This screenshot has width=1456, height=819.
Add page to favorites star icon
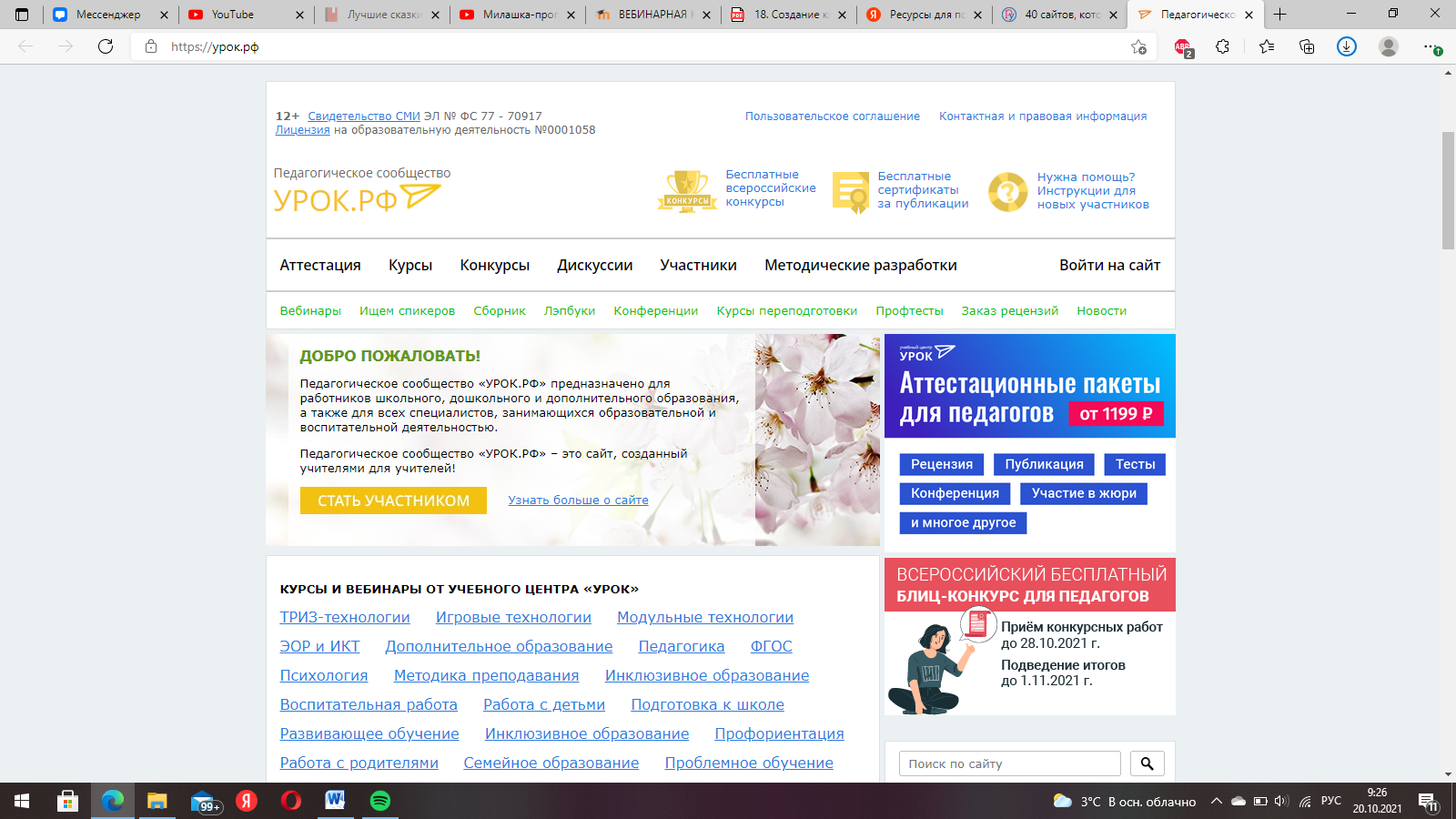(1138, 46)
